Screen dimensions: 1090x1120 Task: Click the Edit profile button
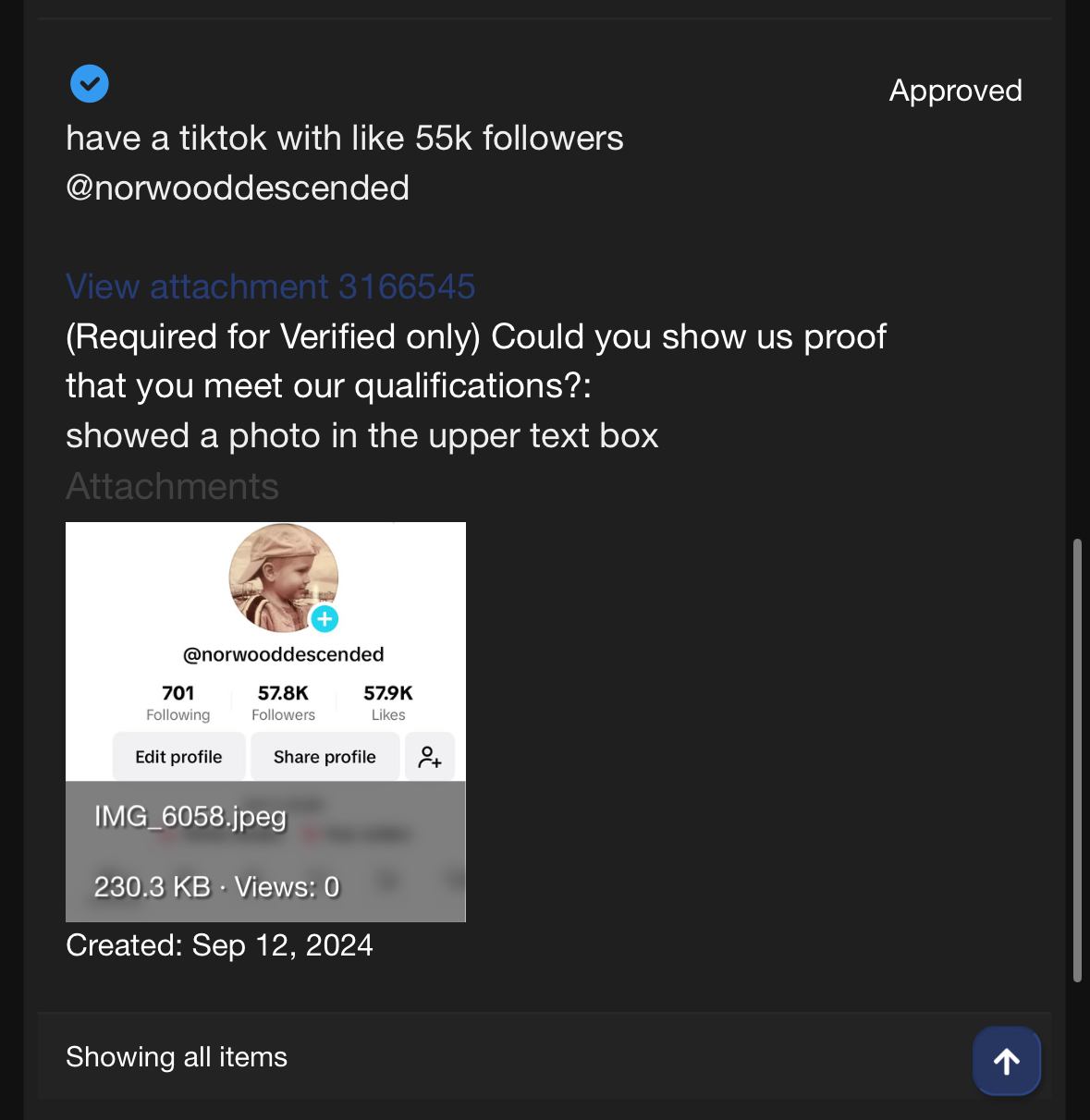tap(178, 757)
